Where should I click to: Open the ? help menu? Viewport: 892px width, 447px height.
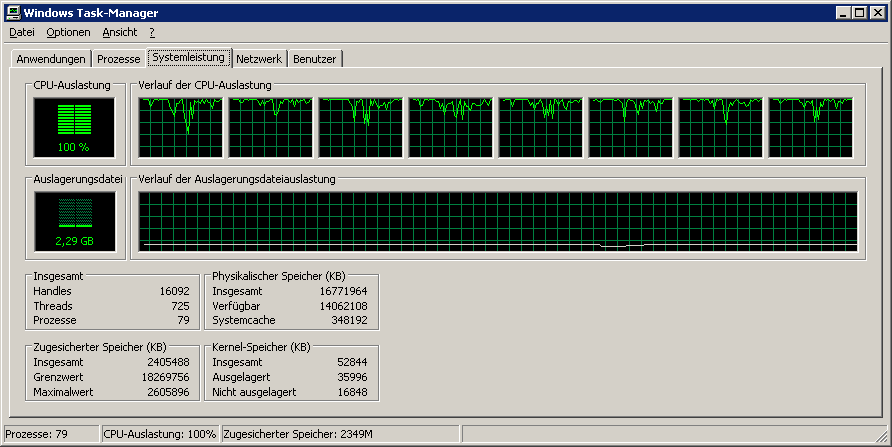click(152, 33)
